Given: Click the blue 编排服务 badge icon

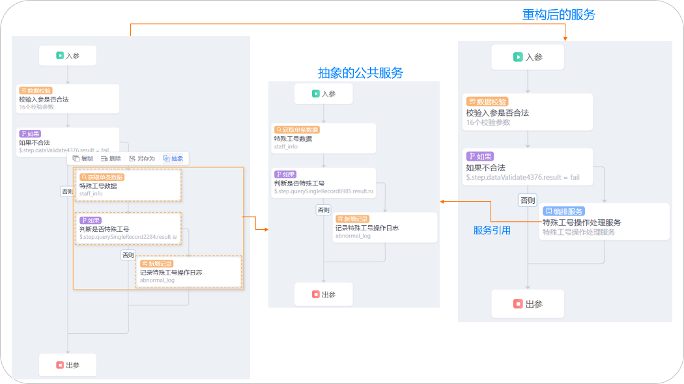Looking at the screenshot, I should point(549,211).
